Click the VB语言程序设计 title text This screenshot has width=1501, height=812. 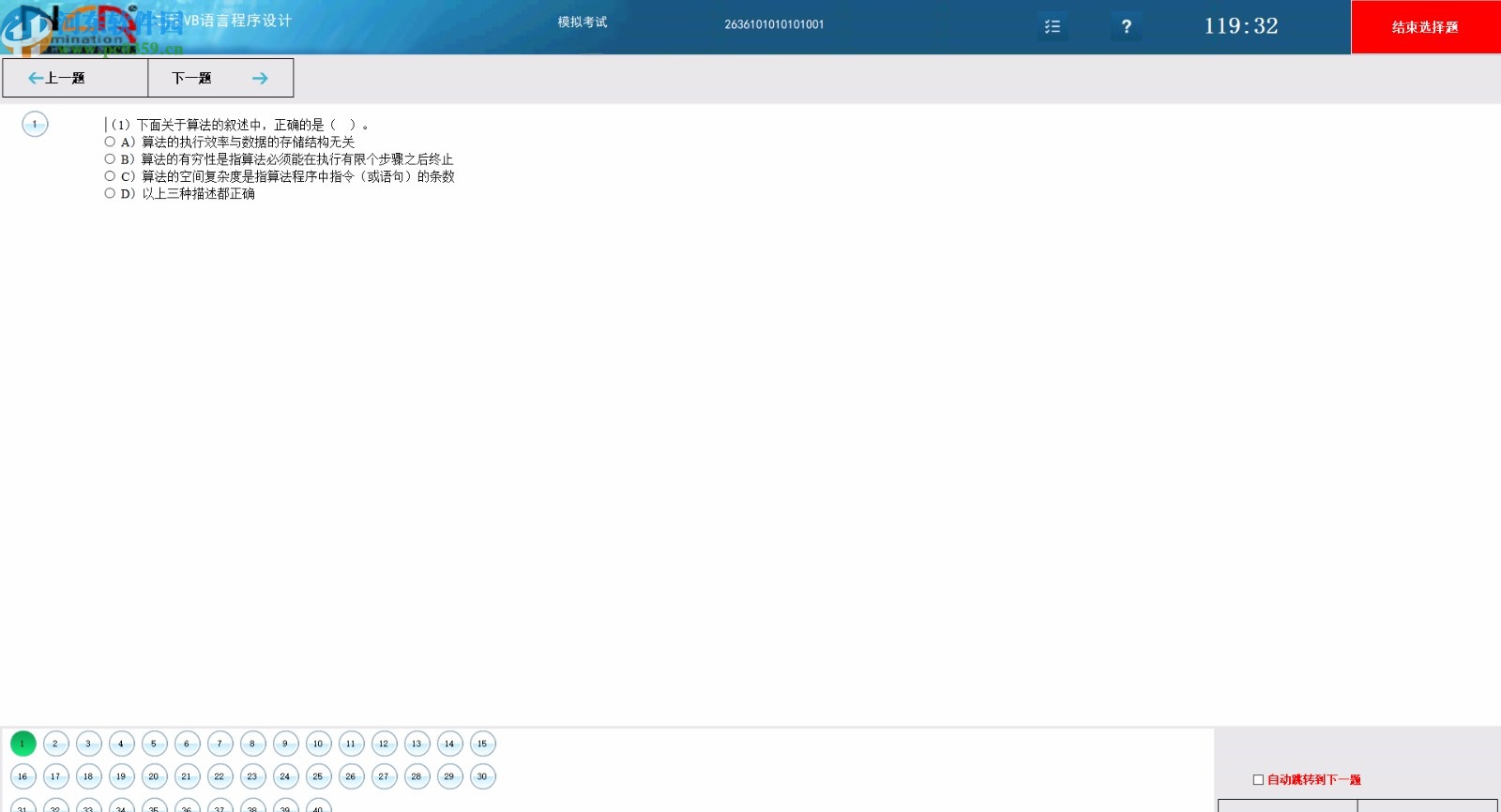tap(237, 21)
